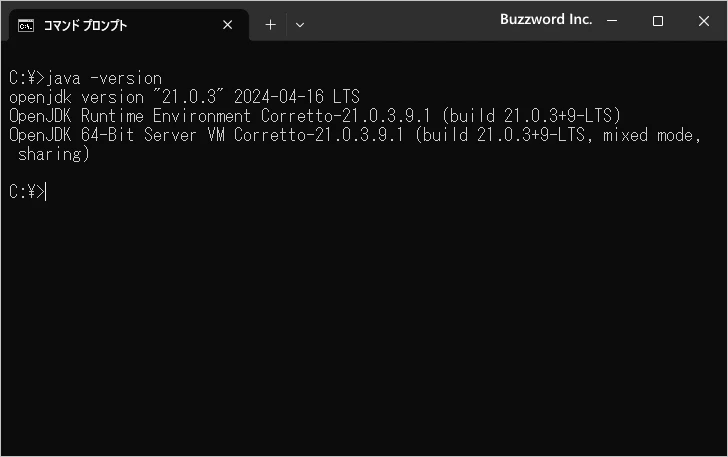
Task: Click the wrapped "sharing)" output text
Action: [53, 154]
